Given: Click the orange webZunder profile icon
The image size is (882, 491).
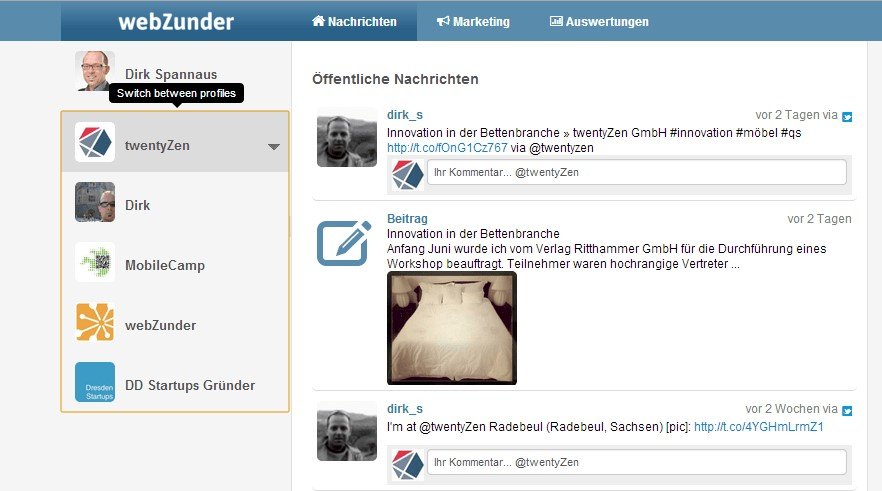Looking at the screenshot, I should click(x=95, y=322).
